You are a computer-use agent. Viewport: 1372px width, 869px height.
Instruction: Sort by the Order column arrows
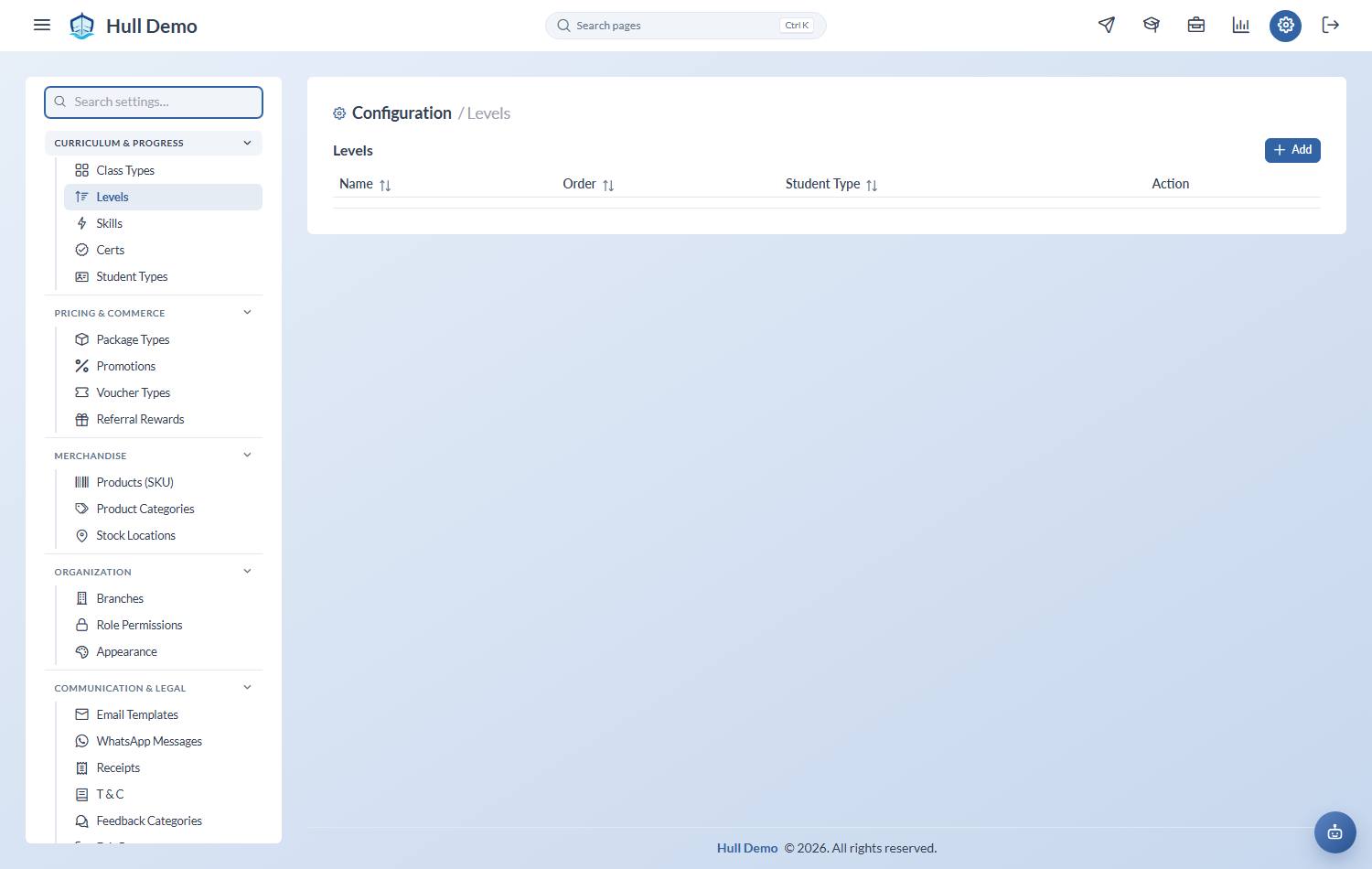pos(608,185)
